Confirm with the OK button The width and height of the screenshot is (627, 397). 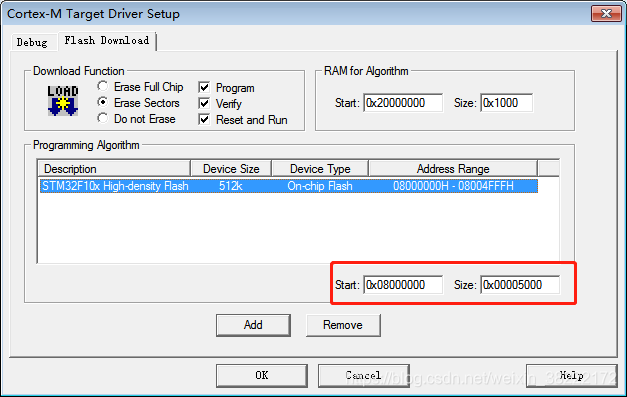(x=262, y=375)
